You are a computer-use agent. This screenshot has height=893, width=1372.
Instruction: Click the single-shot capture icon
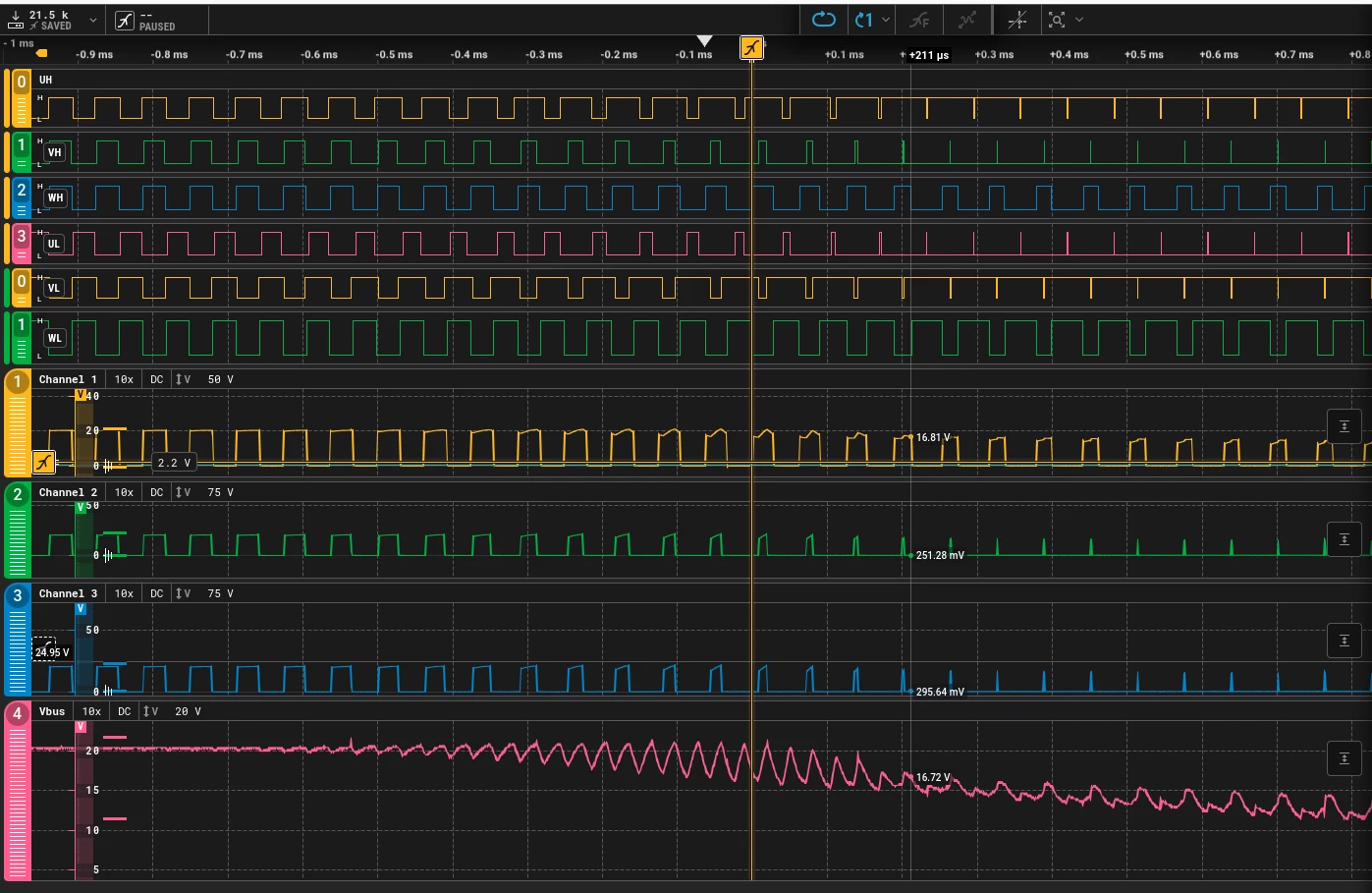(x=864, y=20)
